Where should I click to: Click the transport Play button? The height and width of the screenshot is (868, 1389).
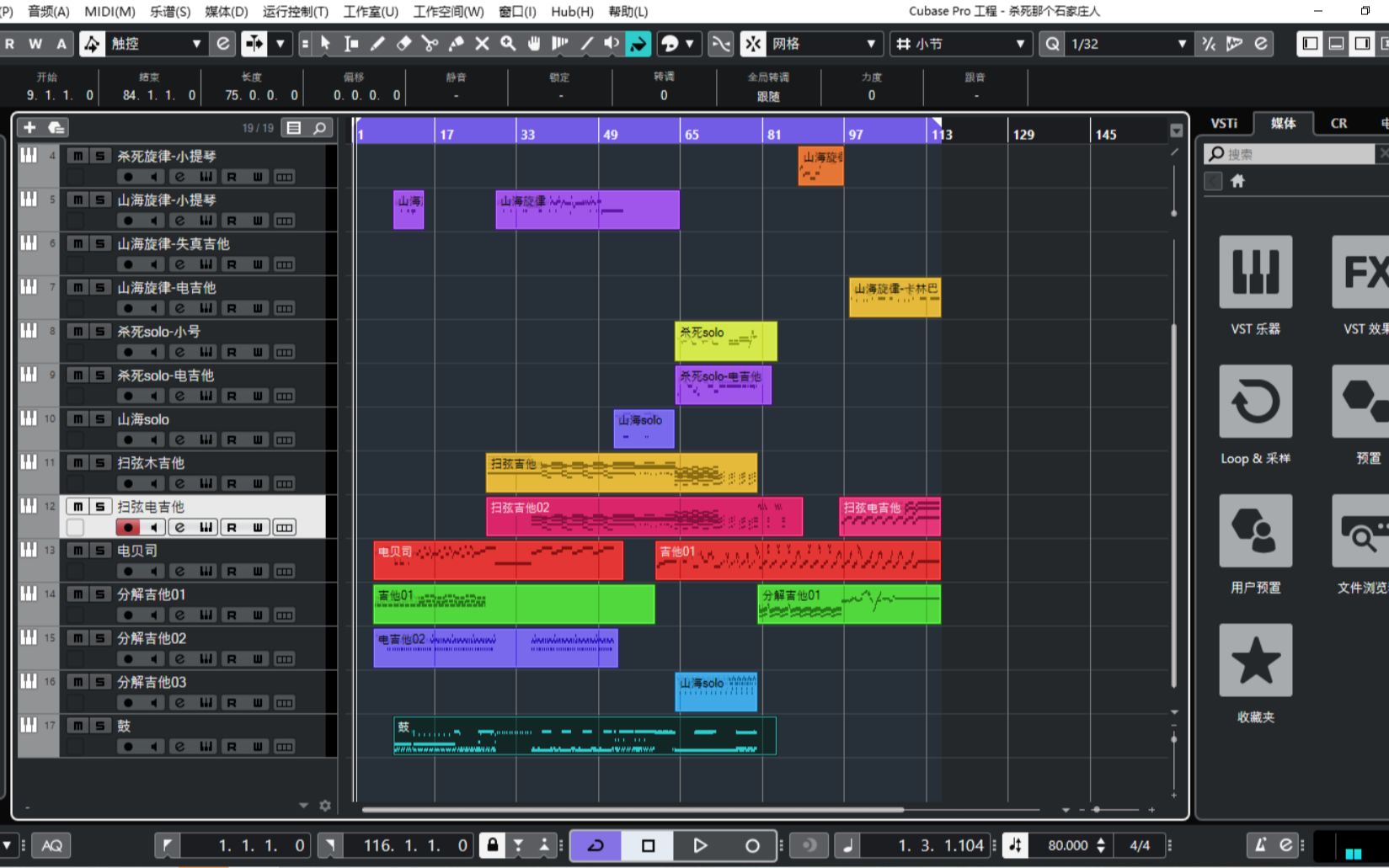click(700, 845)
